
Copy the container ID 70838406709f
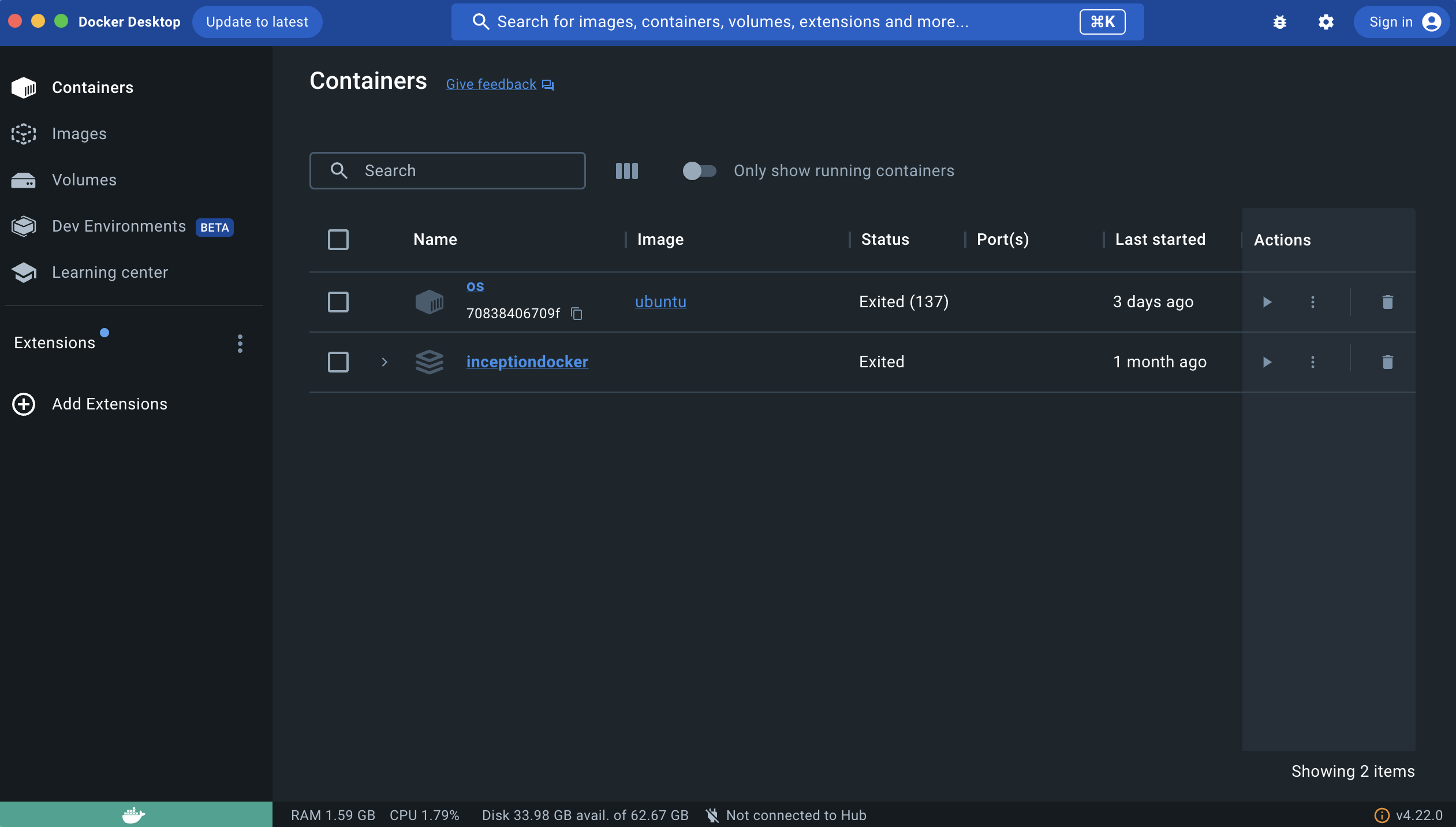click(x=576, y=313)
